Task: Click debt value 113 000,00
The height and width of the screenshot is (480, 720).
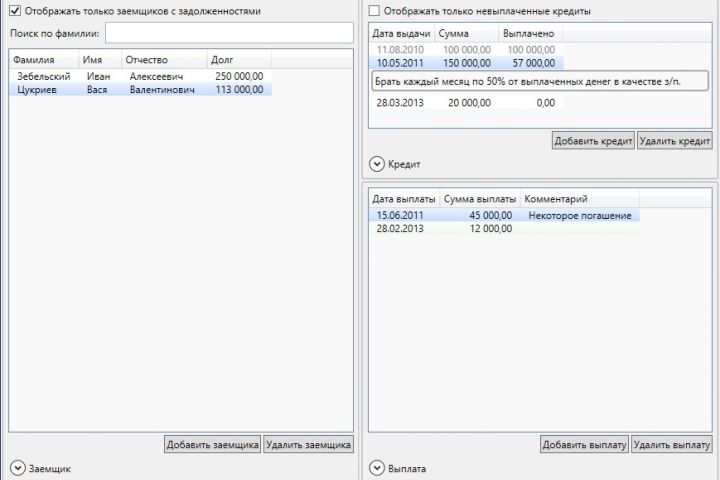Action: click(239, 90)
